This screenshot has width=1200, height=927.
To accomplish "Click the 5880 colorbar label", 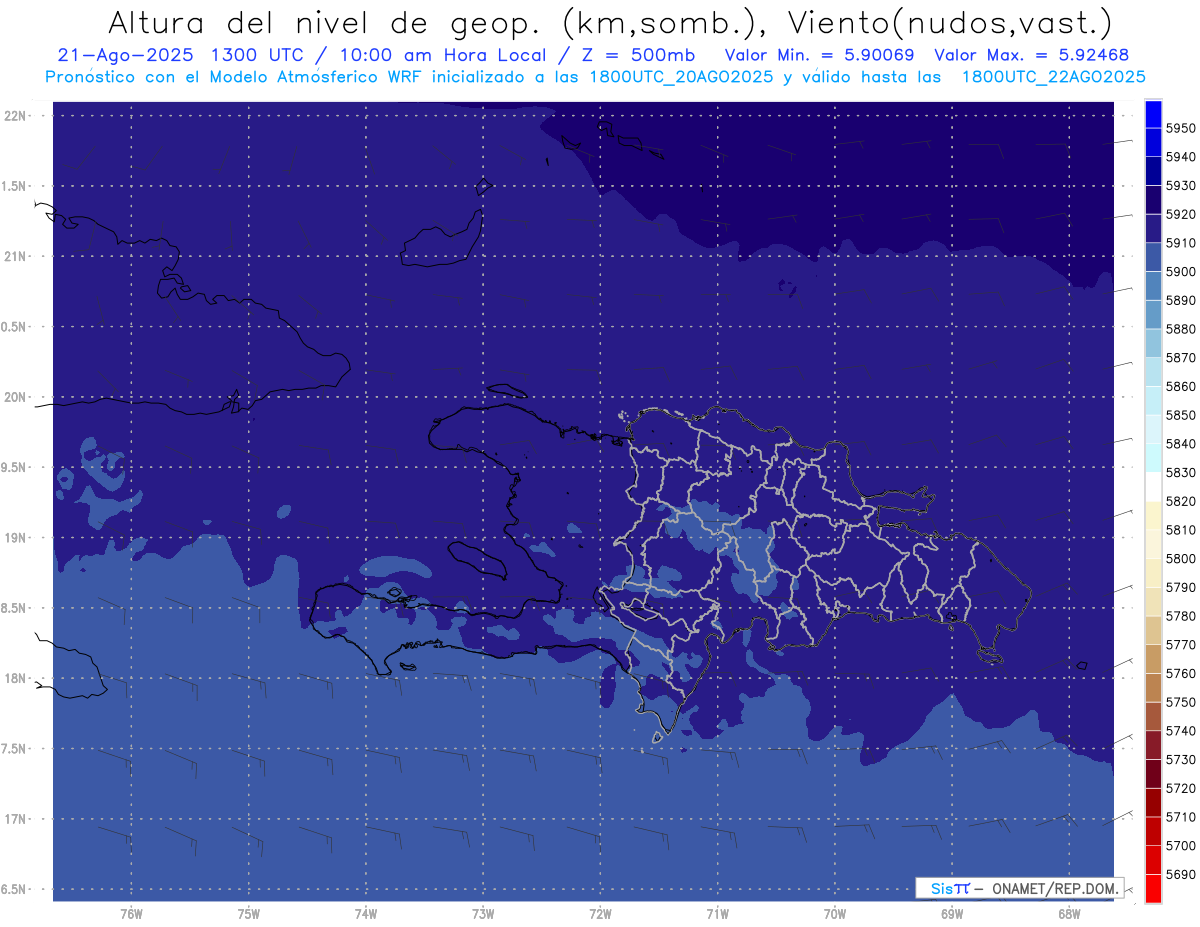I will point(1181,329).
